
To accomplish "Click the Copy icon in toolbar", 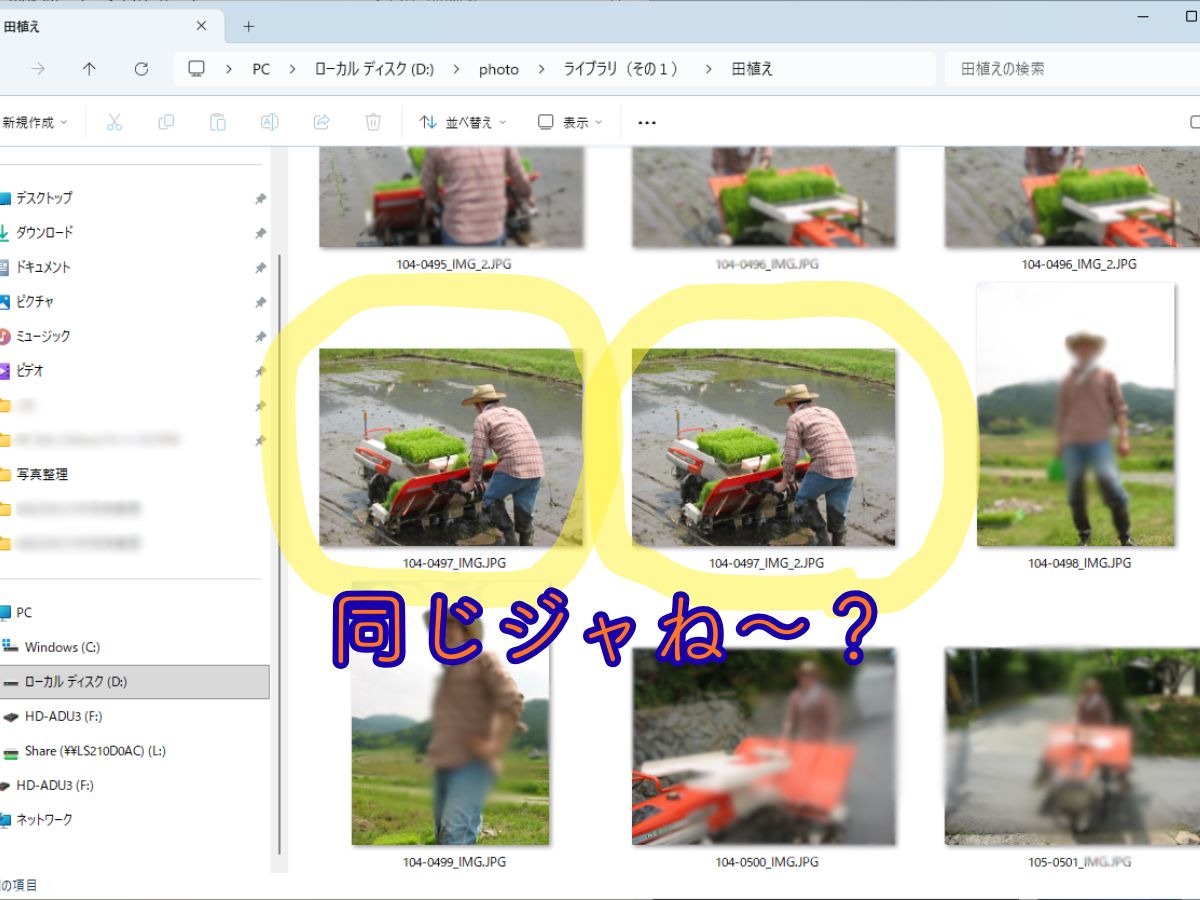I will [166, 122].
